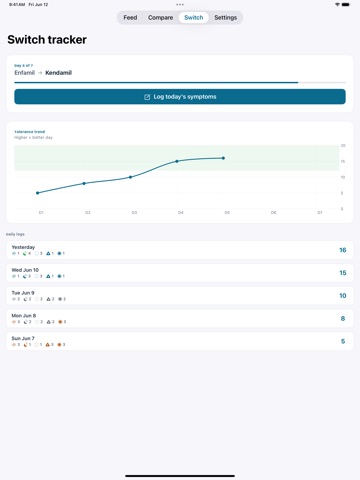Select the D1 data point on trend chart
Image resolution: width=360 pixels, height=480 pixels.
(x=38, y=193)
